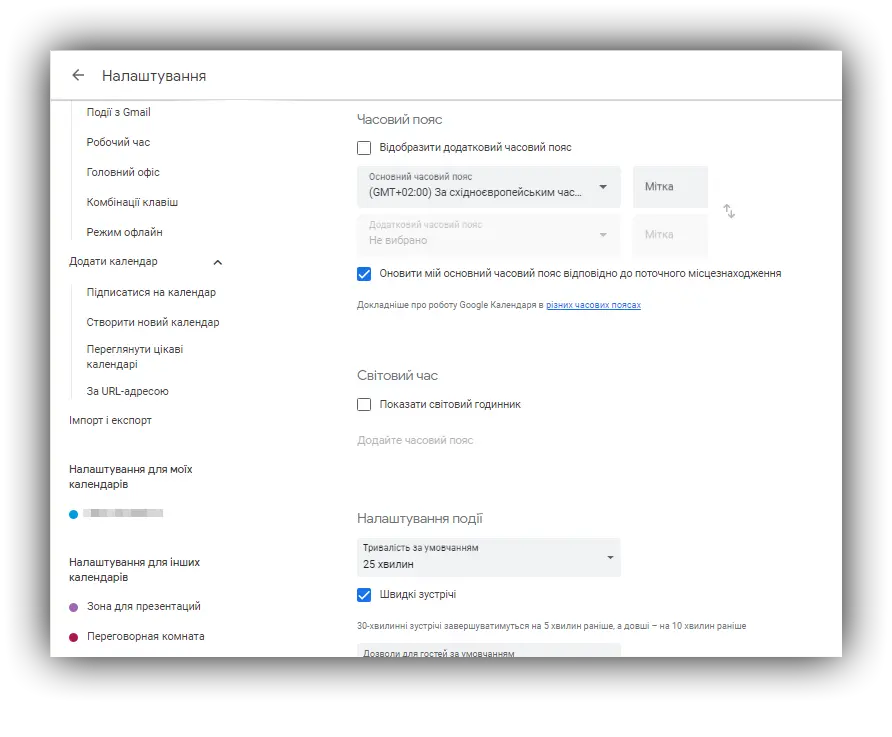Go to Режим офлайн section
This screenshot has width=892, height=737.
(x=124, y=232)
